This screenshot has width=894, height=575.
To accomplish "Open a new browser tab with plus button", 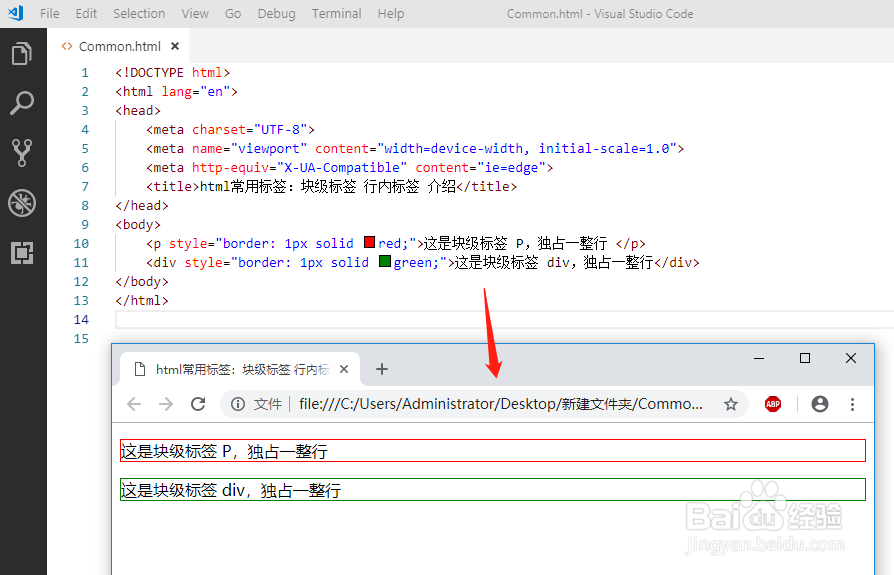I will coord(382,369).
